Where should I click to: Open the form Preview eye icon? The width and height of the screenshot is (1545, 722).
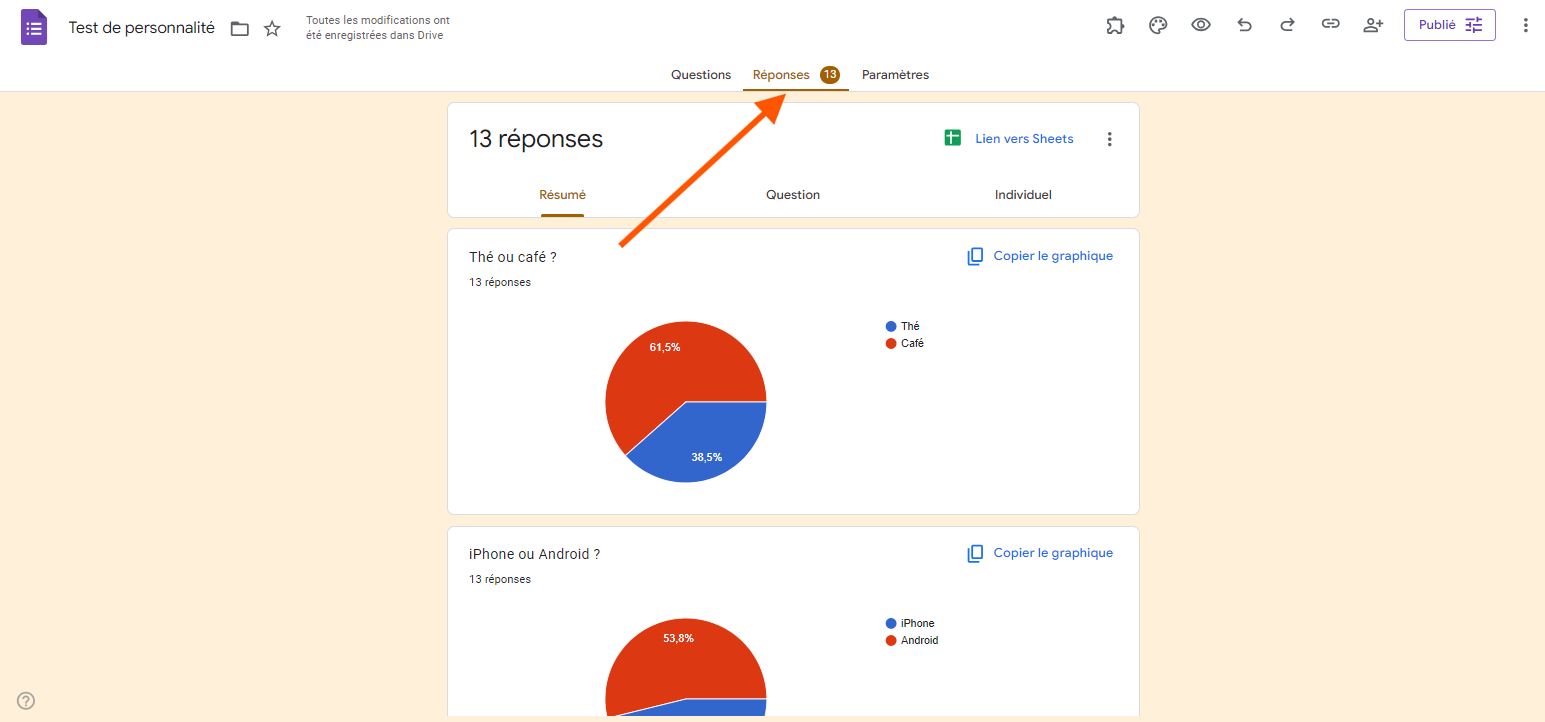pos(1201,24)
